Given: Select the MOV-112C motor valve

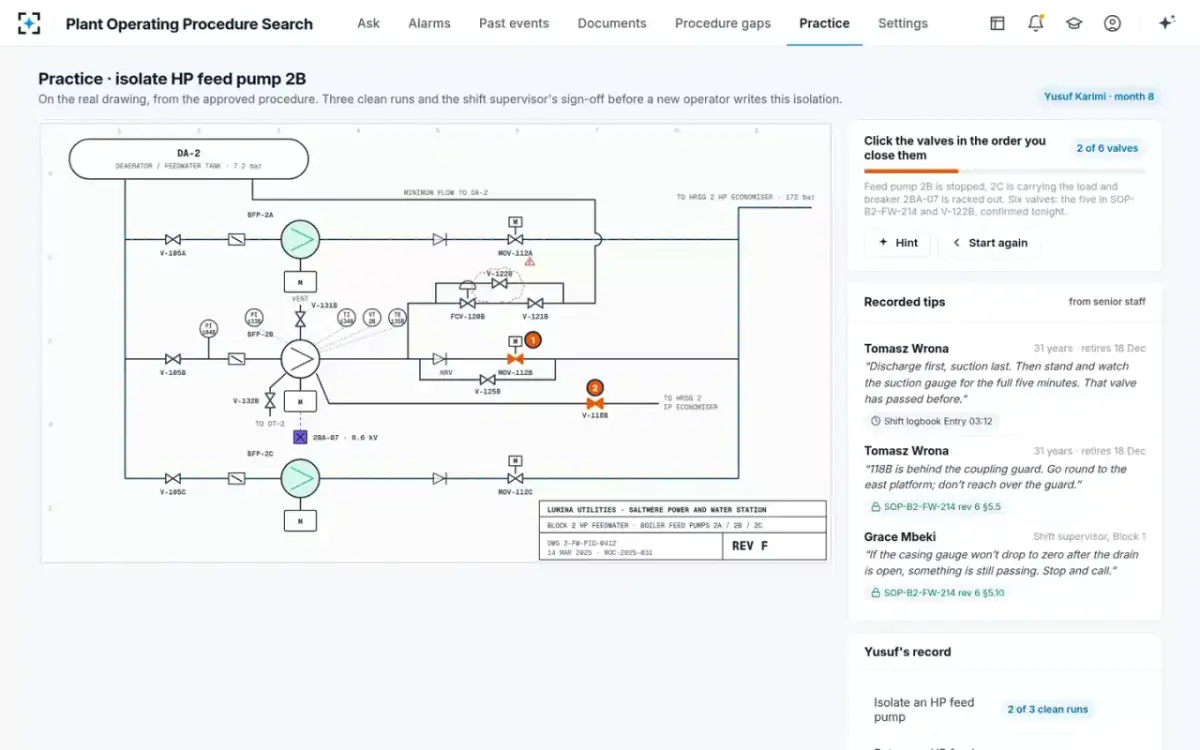Looking at the screenshot, I should click(515, 478).
